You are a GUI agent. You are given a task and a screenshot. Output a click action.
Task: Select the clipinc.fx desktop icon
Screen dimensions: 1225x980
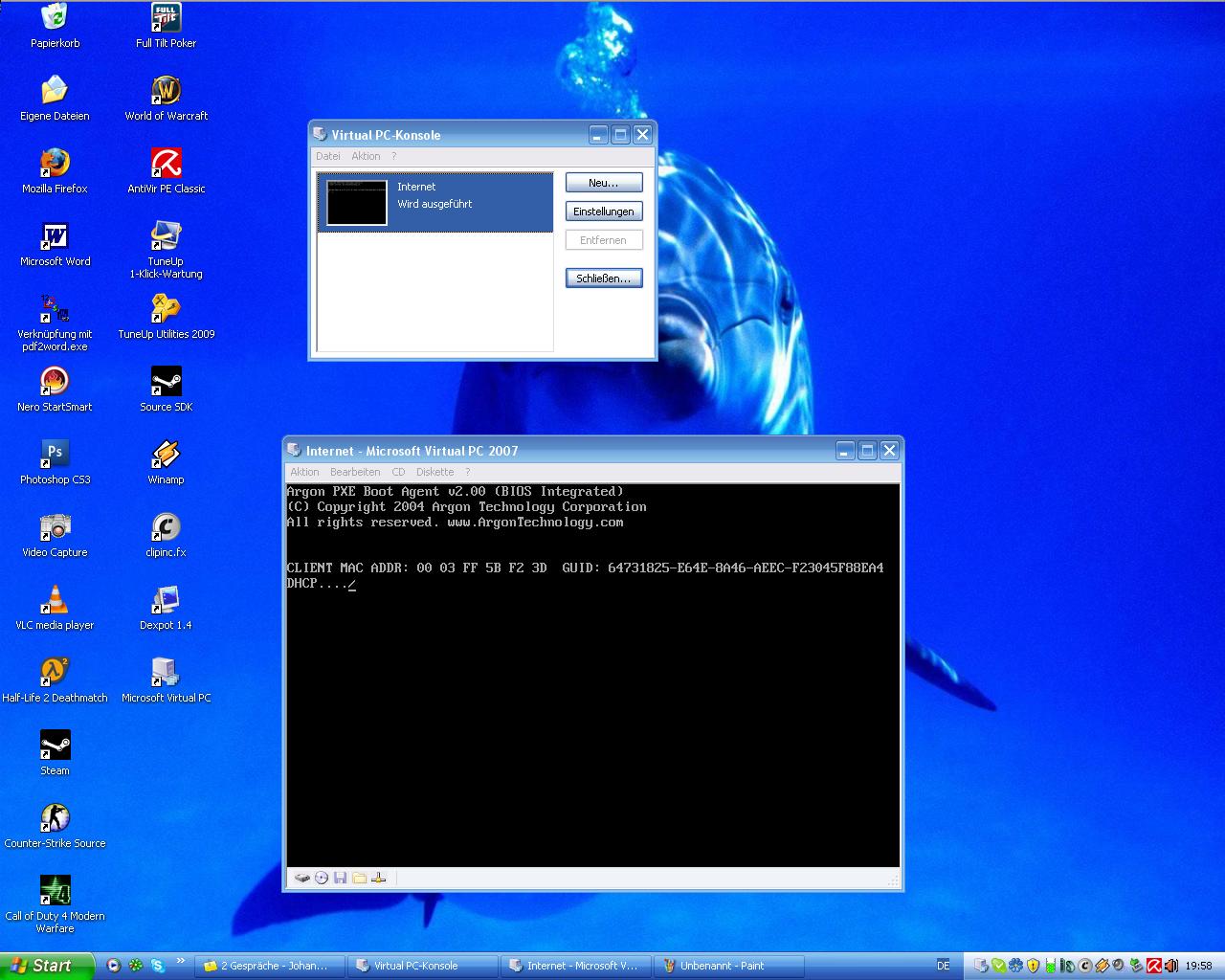point(166,535)
